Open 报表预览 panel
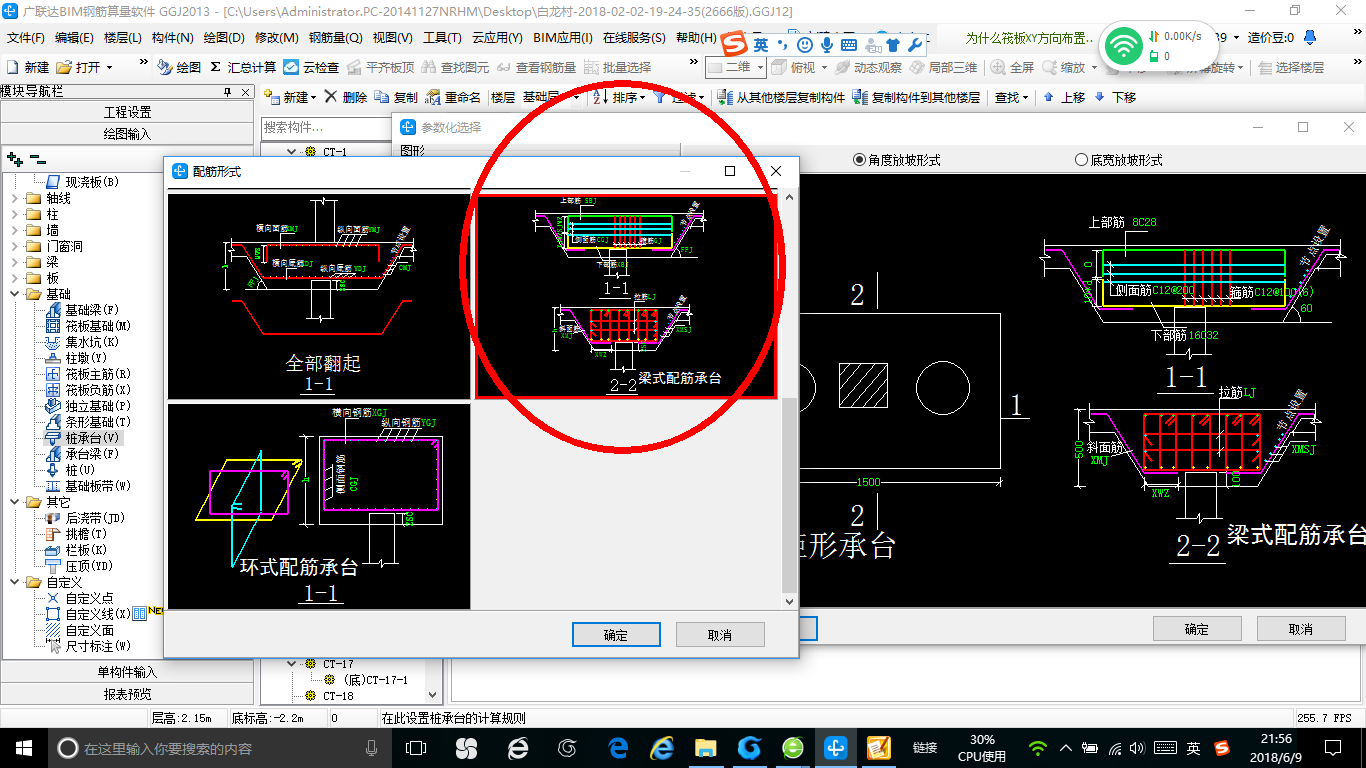 pyautogui.click(x=127, y=694)
